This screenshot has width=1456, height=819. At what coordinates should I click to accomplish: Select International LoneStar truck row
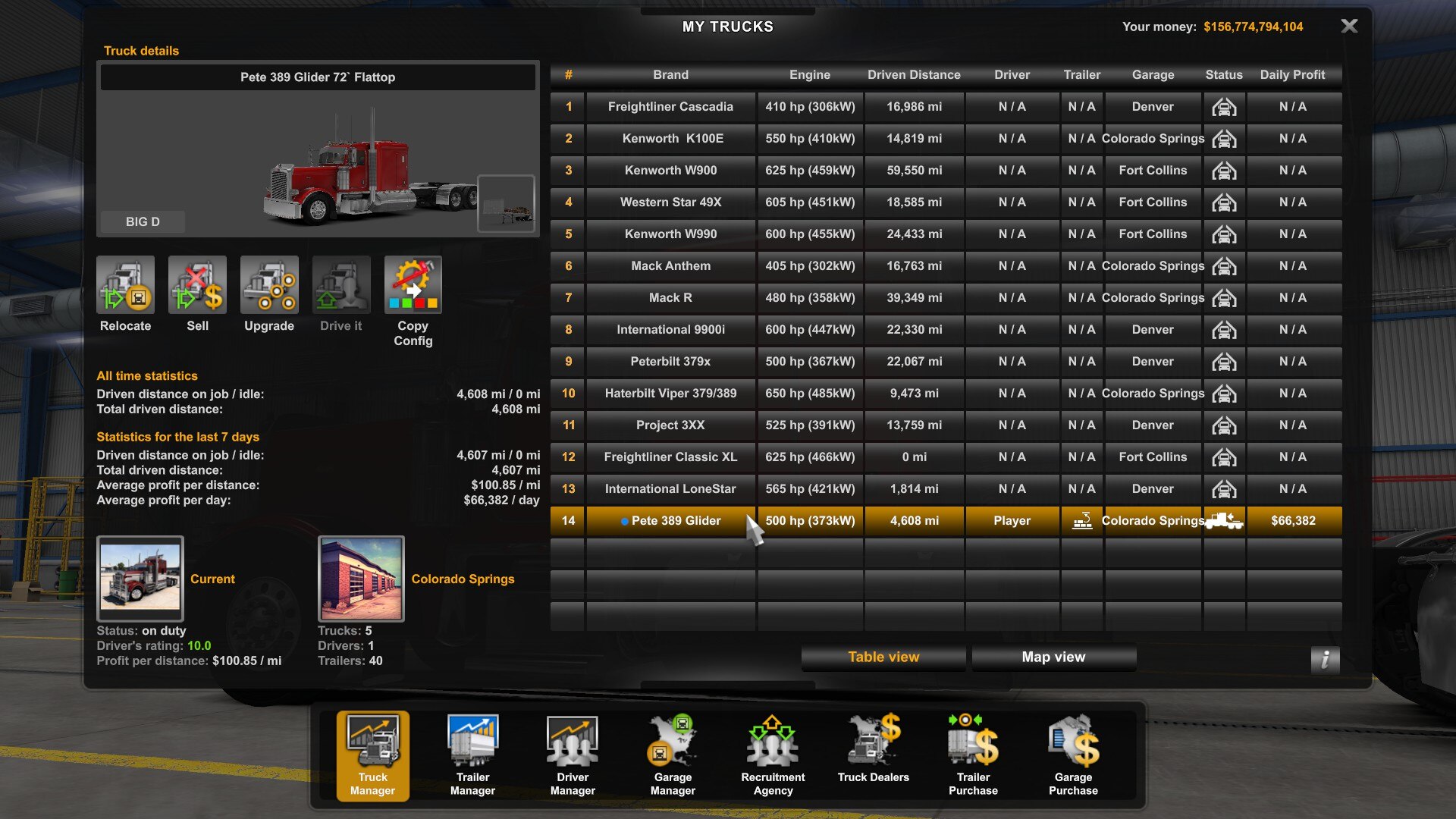click(946, 489)
